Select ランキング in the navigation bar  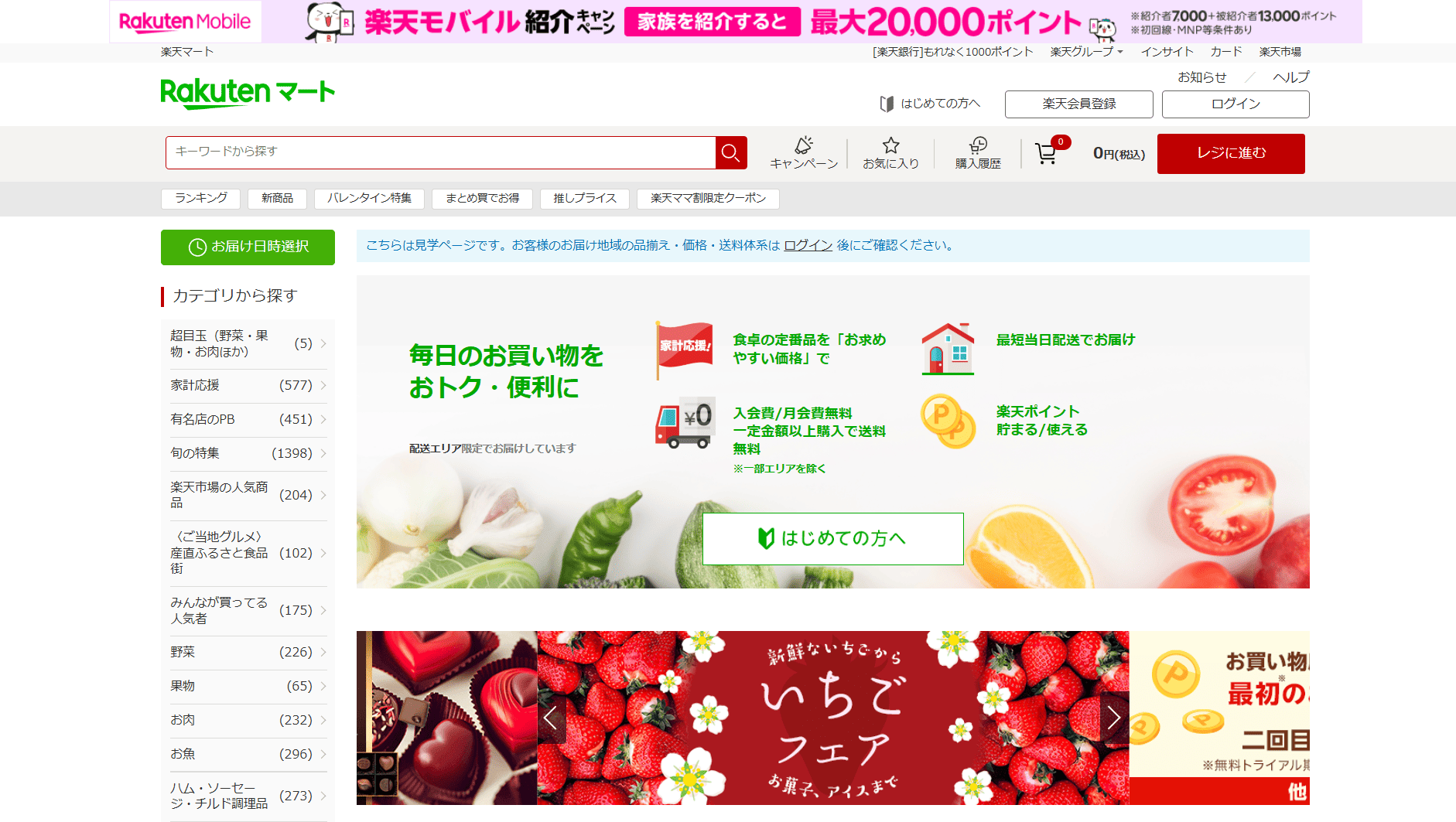200,199
